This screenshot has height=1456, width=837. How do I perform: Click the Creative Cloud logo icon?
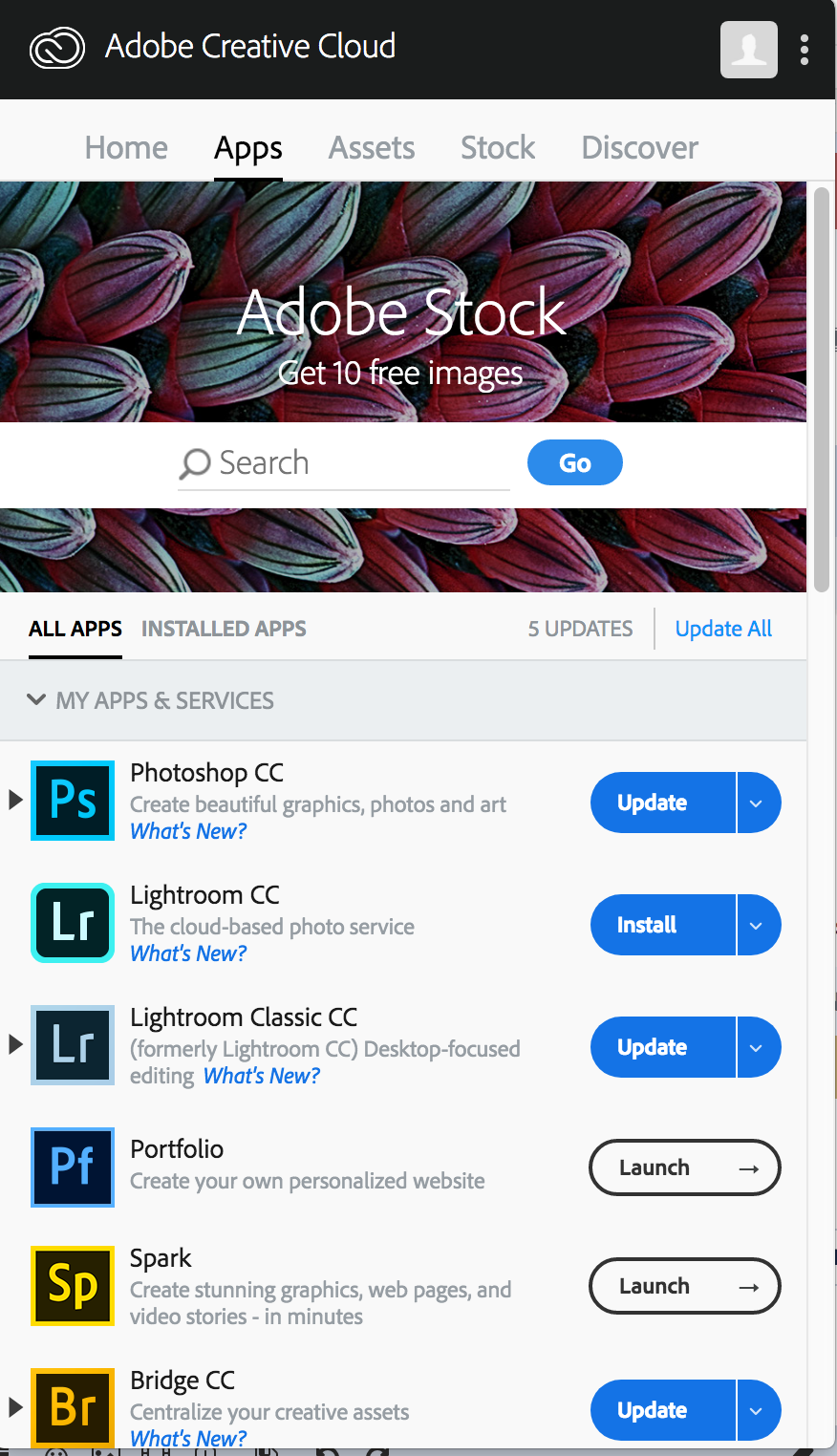(x=57, y=48)
